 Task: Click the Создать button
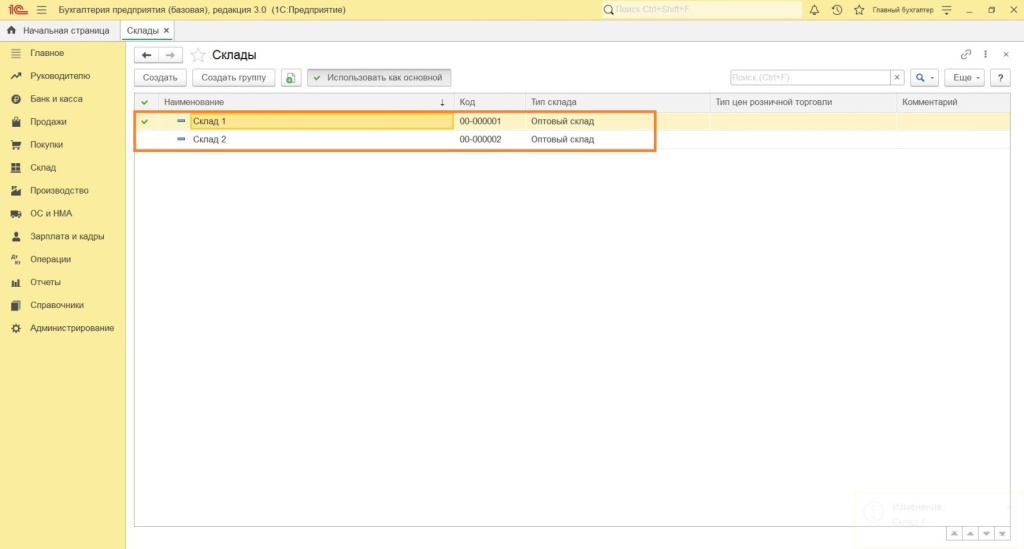click(160, 78)
